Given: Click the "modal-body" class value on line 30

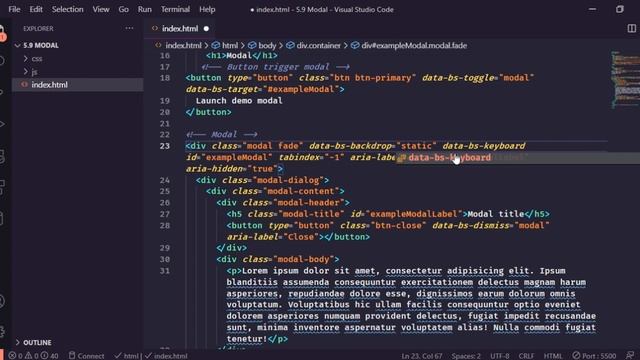Looking at the screenshot, I should coord(304,259).
